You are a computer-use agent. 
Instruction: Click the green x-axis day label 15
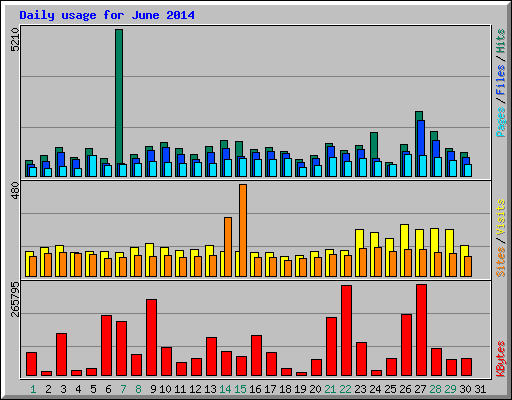pyautogui.click(x=240, y=389)
